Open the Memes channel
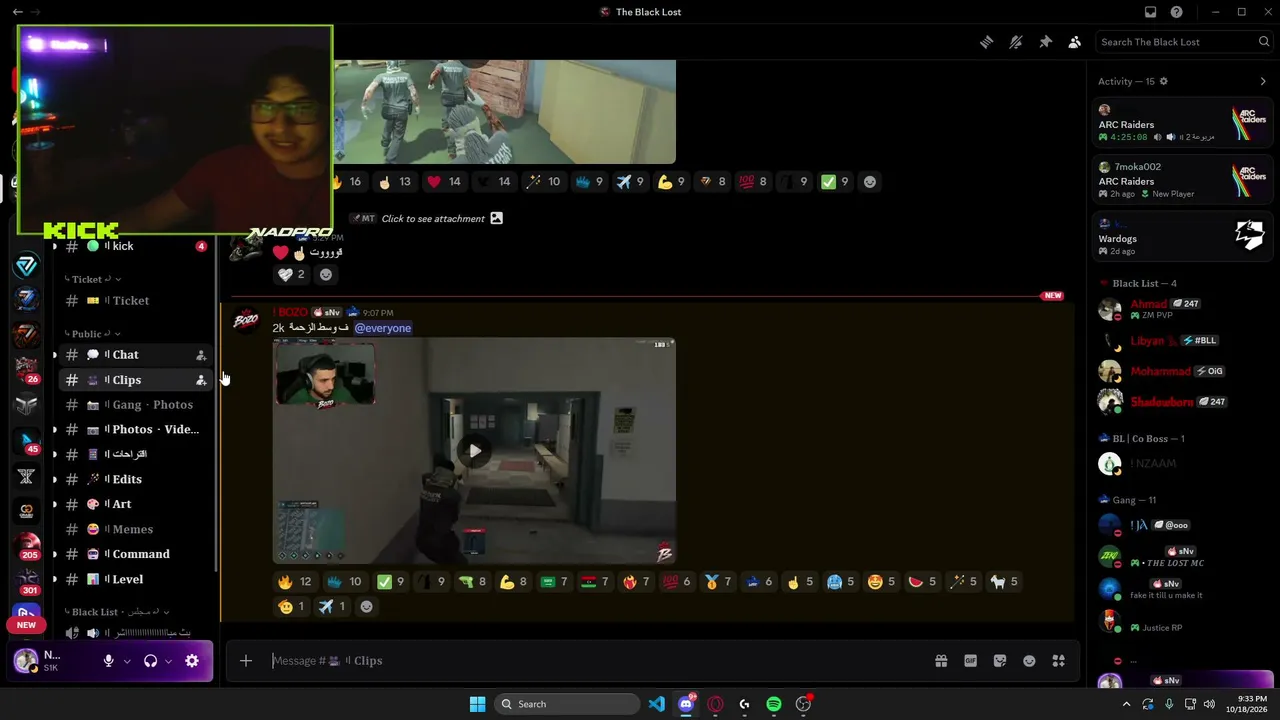 coord(132,529)
